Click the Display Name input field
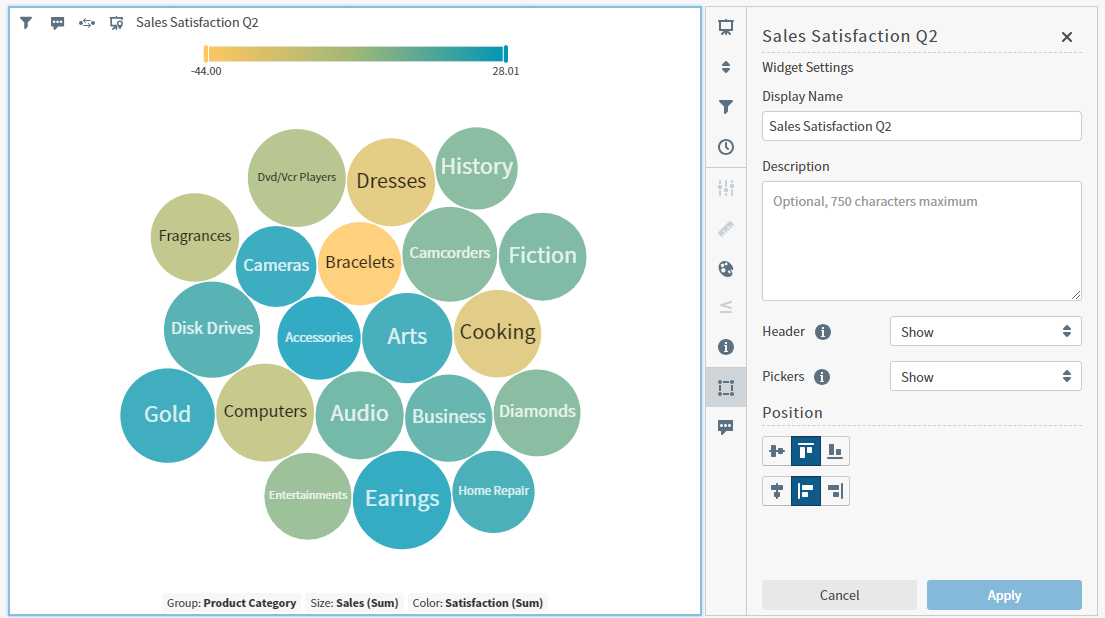 (x=922, y=126)
